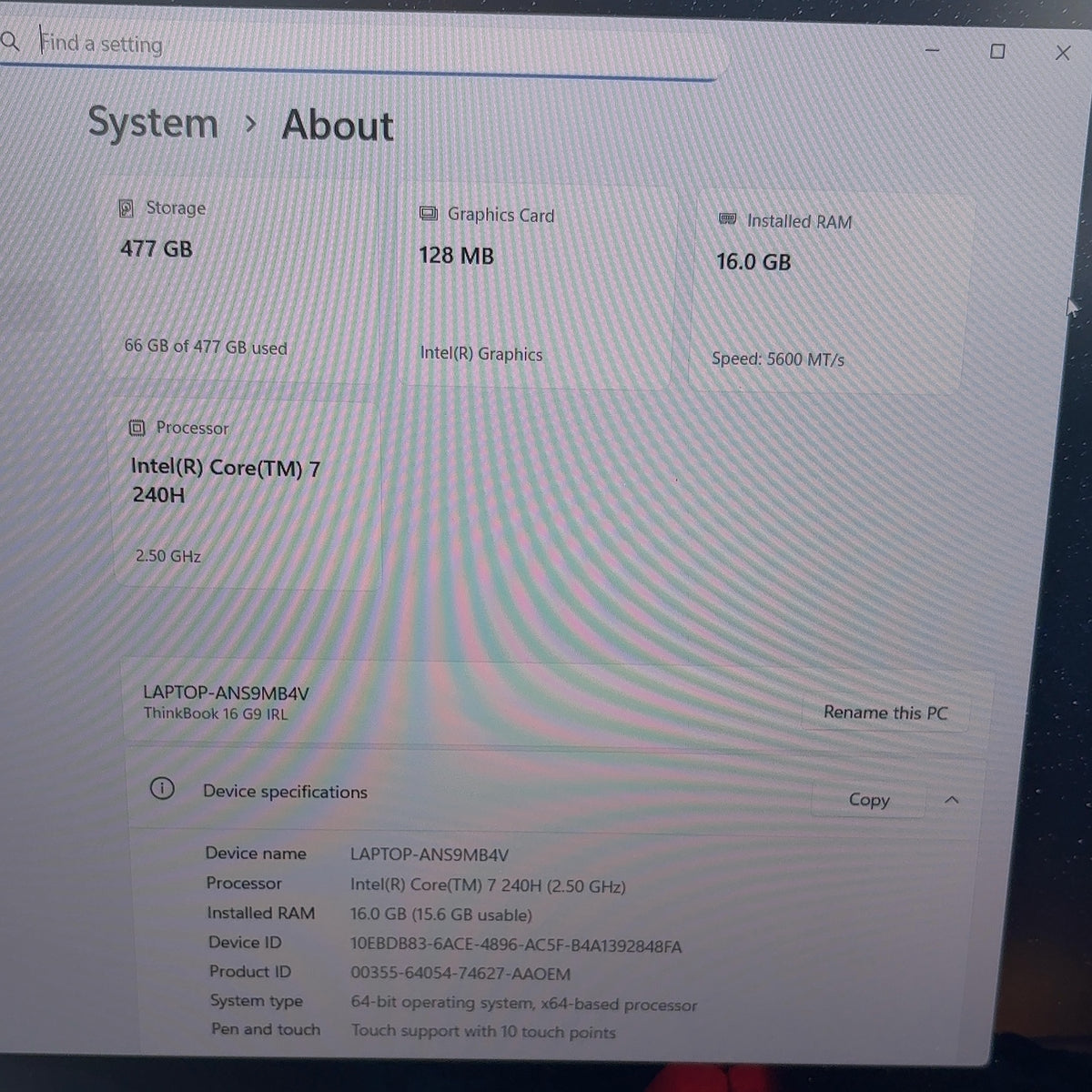Go back to System breadcrumb
1092x1092 pixels.
click(153, 122)
